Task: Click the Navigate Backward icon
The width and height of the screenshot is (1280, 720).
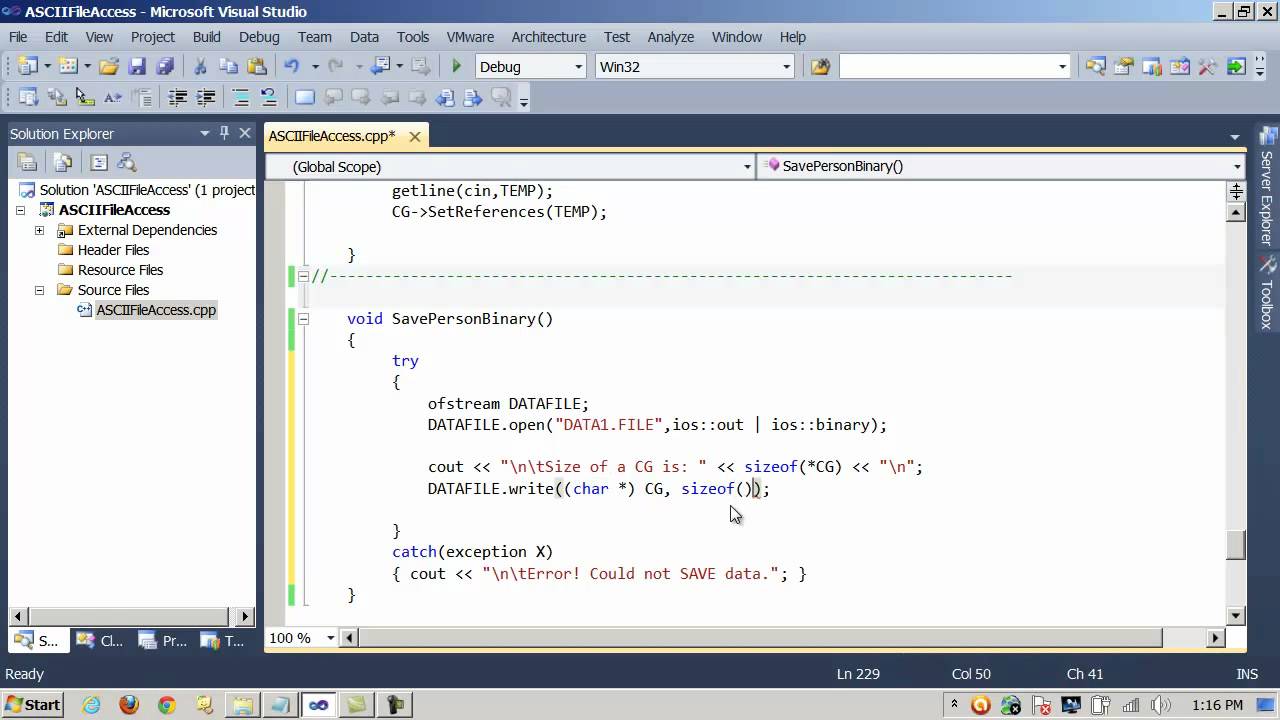Action: (x=380, y=66)
